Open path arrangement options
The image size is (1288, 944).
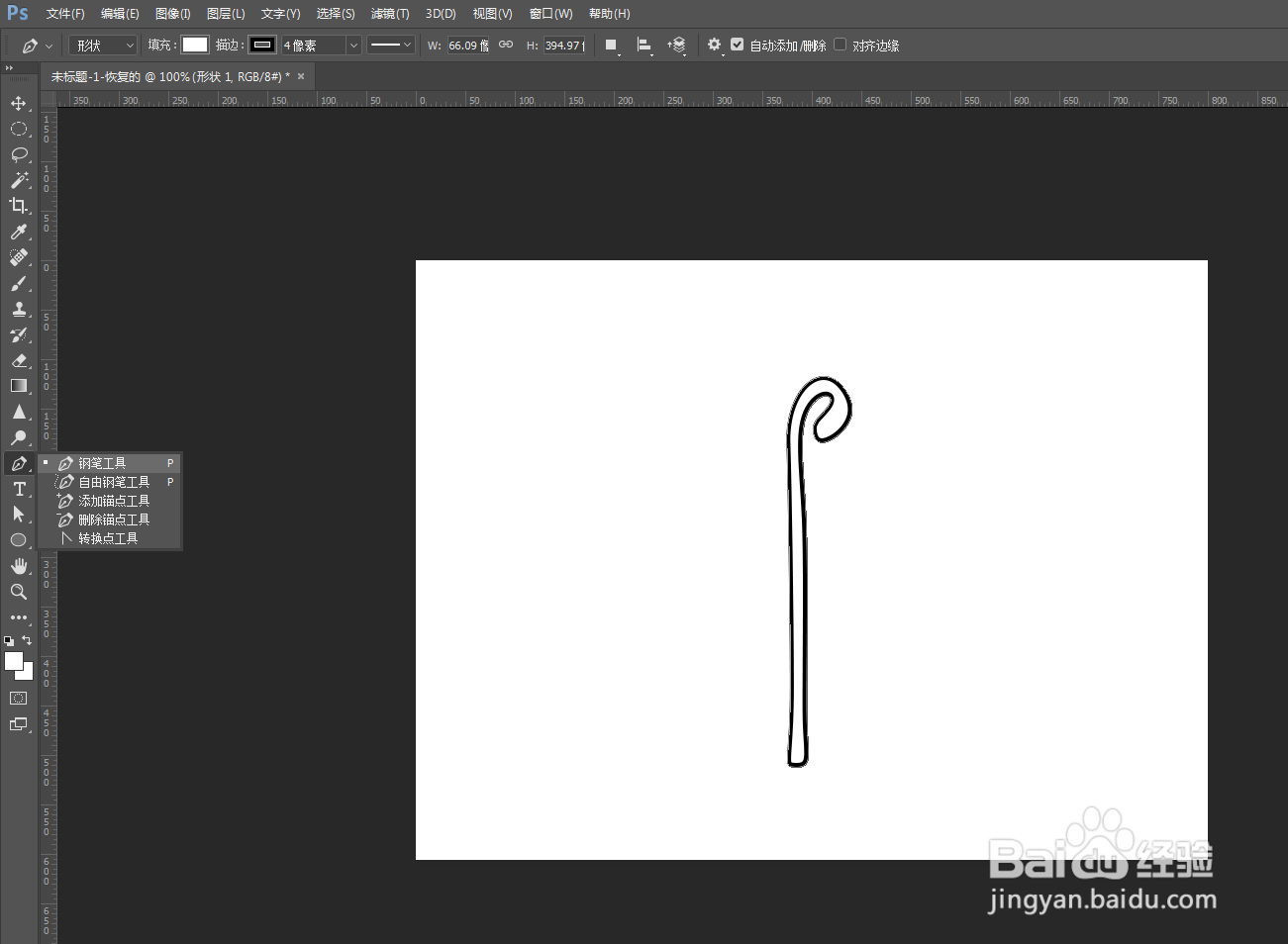677,46
